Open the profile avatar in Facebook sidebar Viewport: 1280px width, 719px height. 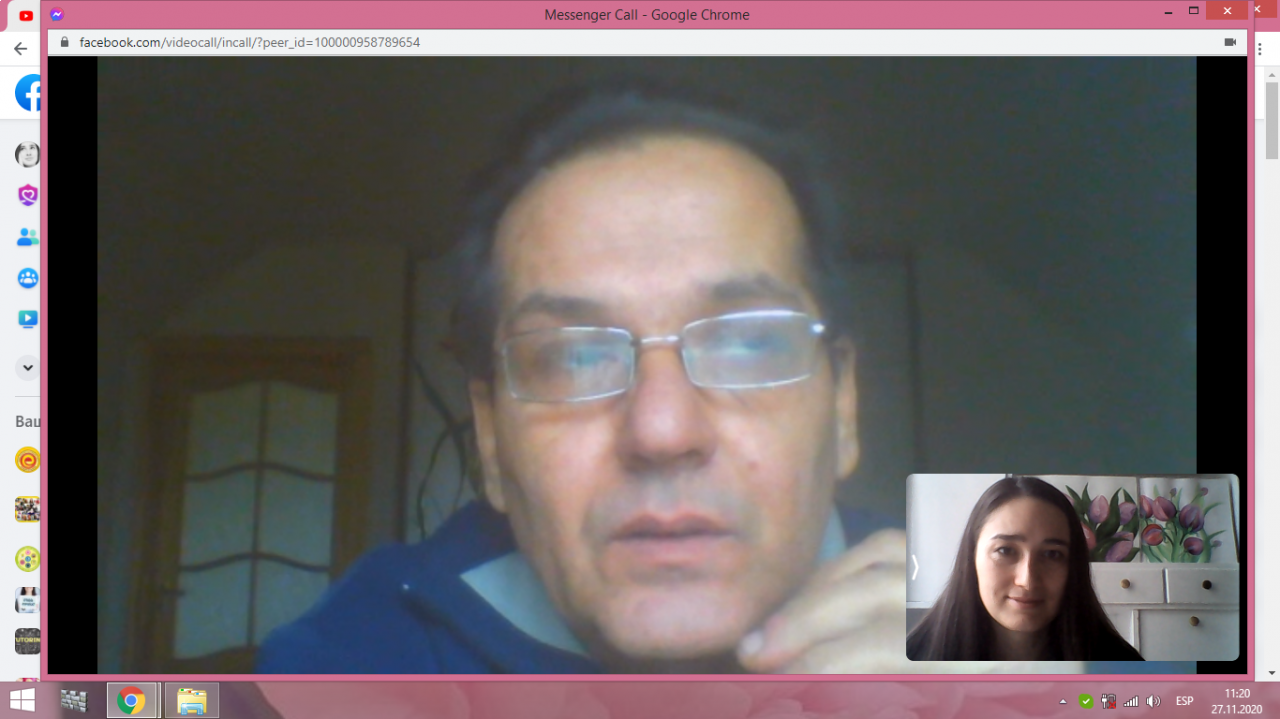point(28,154)
